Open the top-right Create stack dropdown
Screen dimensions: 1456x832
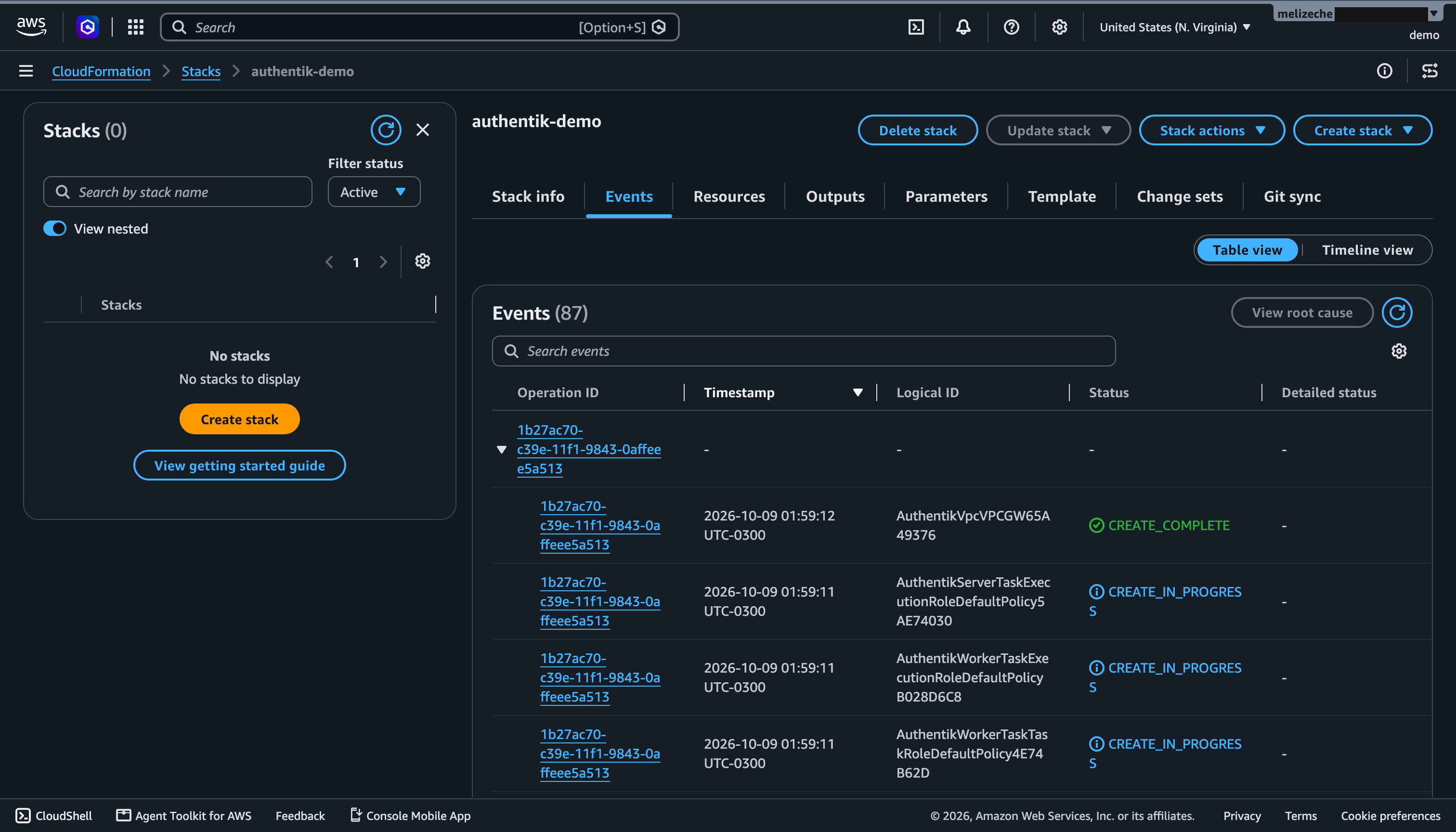1362,130
